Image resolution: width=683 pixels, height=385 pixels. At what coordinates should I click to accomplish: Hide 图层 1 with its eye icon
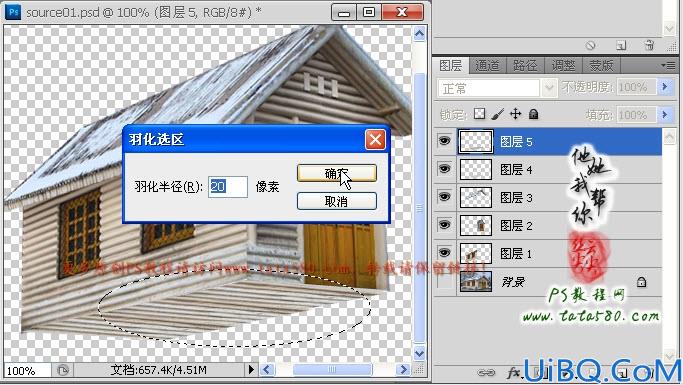[444, 253]
